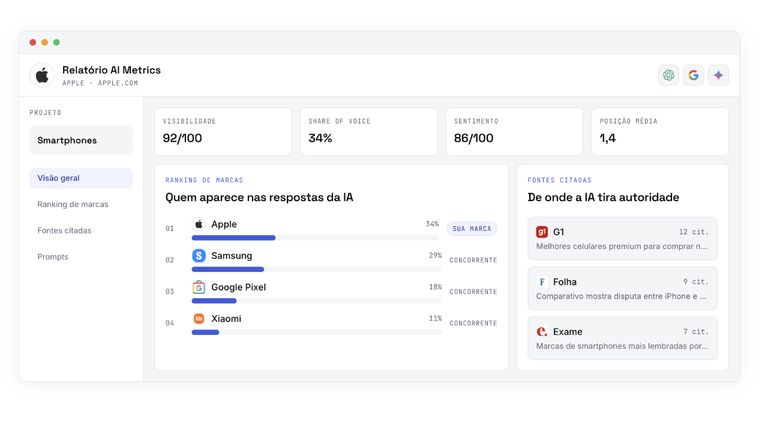Image resolution: width=768 pixels, height=432 pixels.
Task: Click CONCORRENTE label on Xiaomi row
Action: (x=473, y=323)
